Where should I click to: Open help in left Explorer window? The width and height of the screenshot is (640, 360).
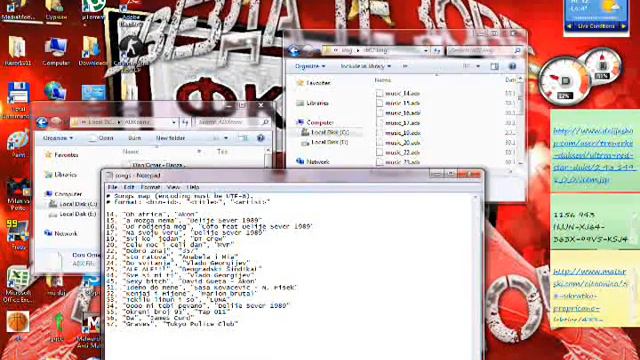pos(261,138)
